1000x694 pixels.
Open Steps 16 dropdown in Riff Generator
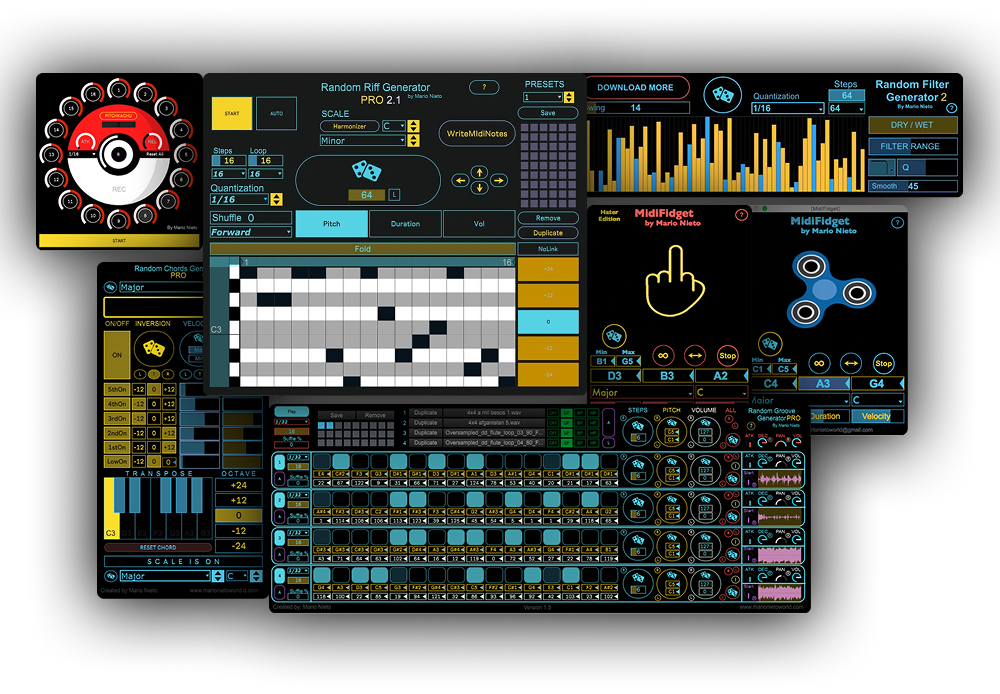(x=229, y=174)
